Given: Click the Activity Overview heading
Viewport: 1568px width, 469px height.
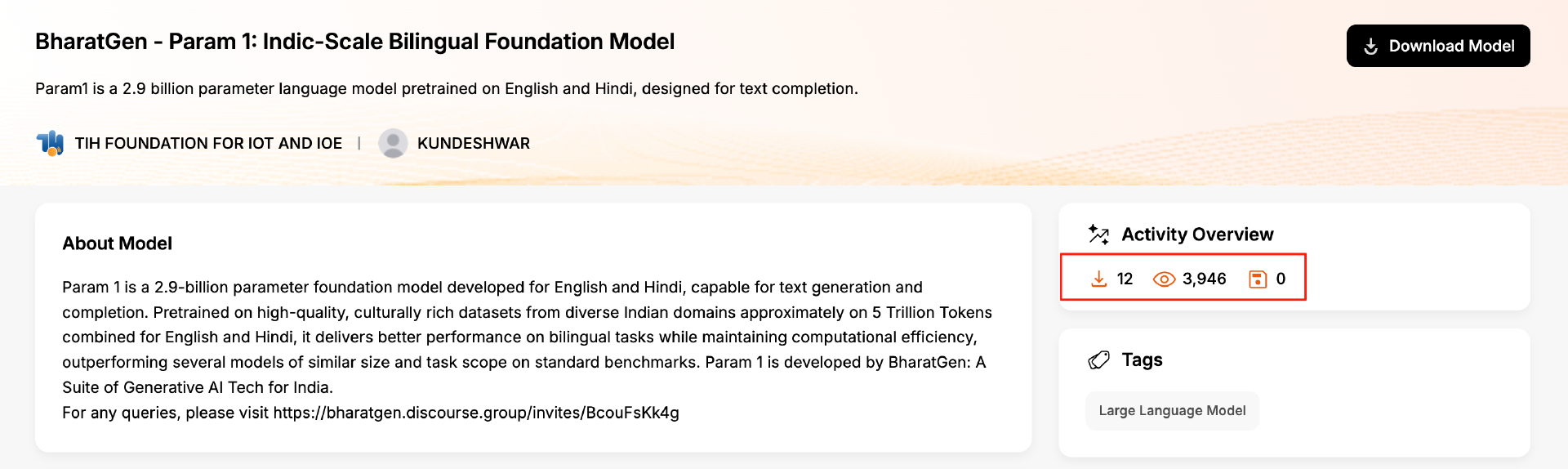Looking at the screenshot, I should [x=1197, y=234].
